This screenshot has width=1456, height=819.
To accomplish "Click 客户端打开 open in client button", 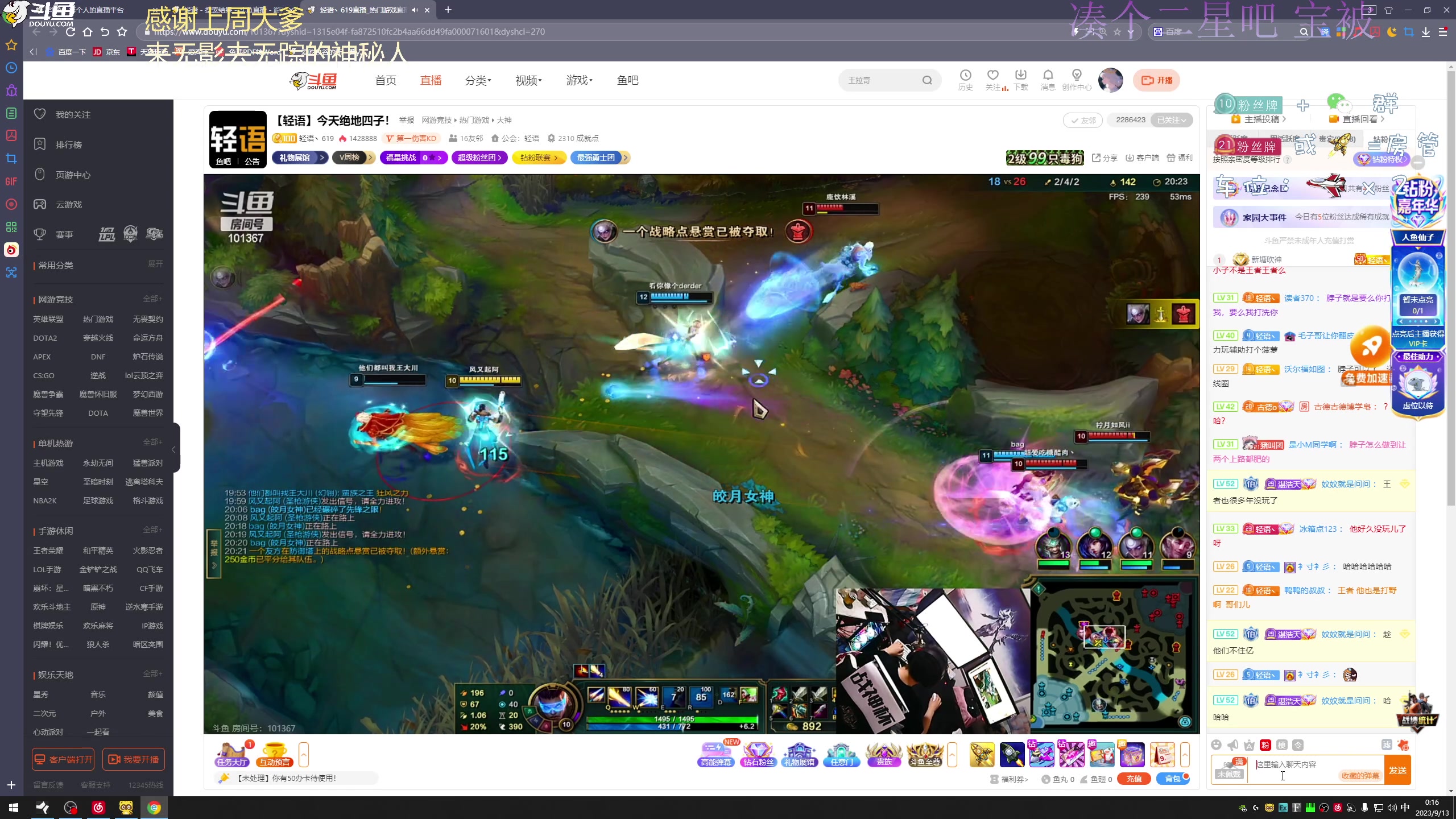I will (x=63, y=759).
